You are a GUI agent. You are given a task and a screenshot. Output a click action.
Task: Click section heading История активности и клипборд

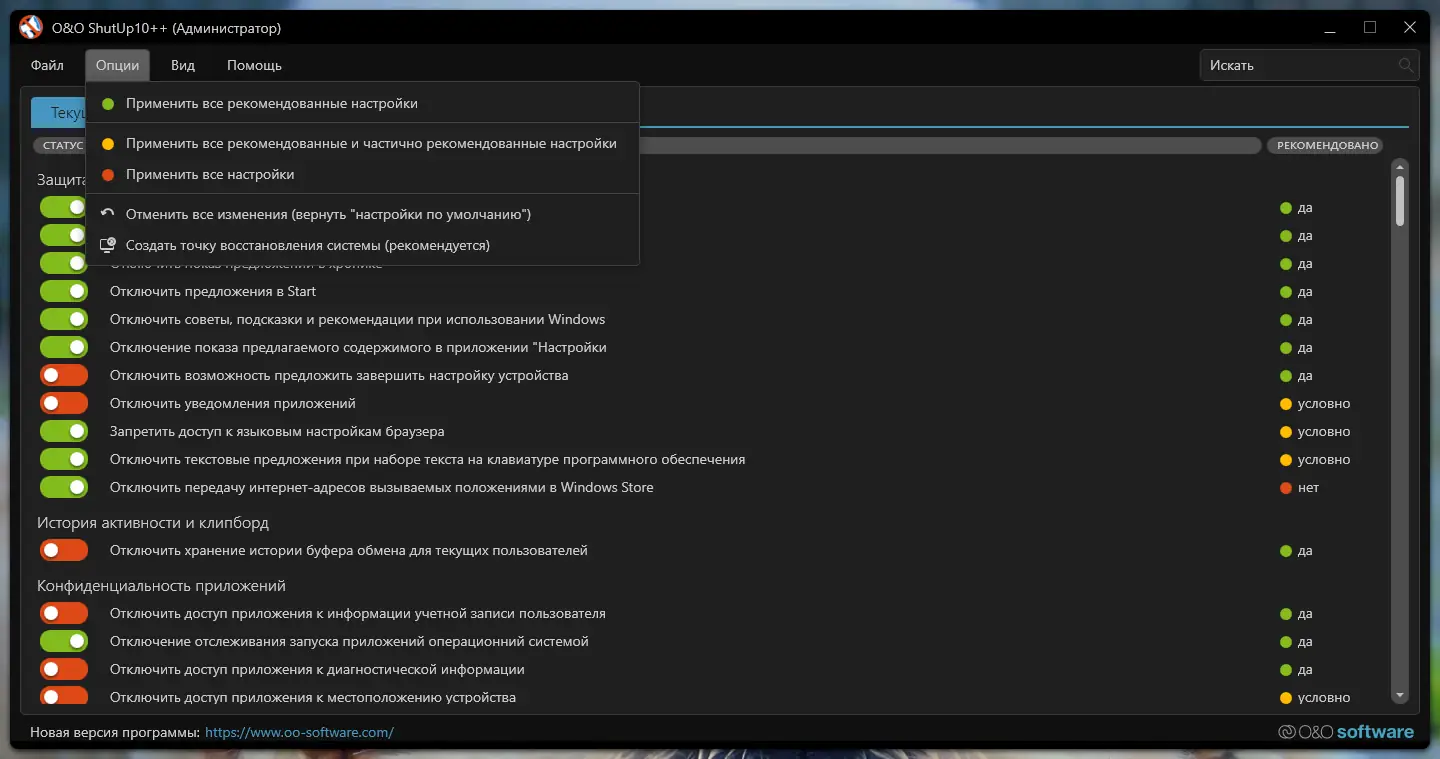[x=153, y=523]
